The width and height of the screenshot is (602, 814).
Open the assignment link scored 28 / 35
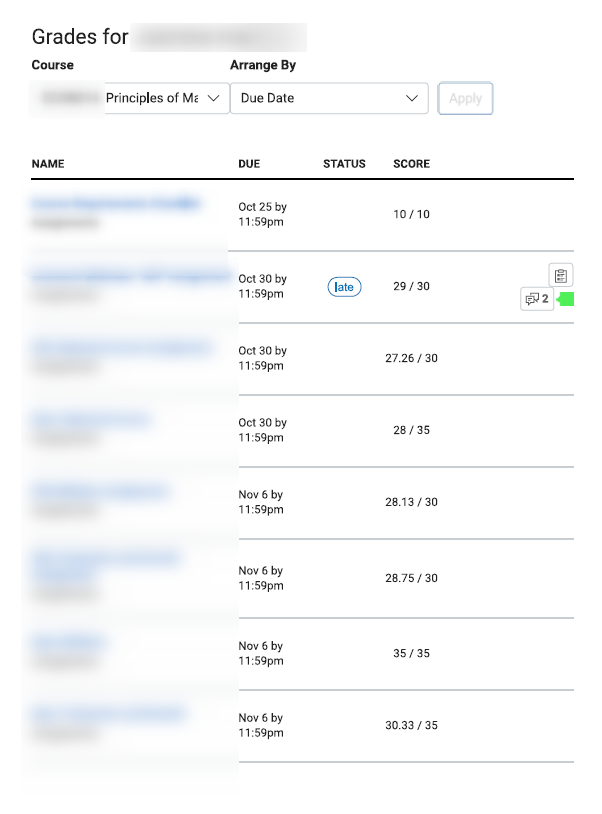click(x=91, y=419)
